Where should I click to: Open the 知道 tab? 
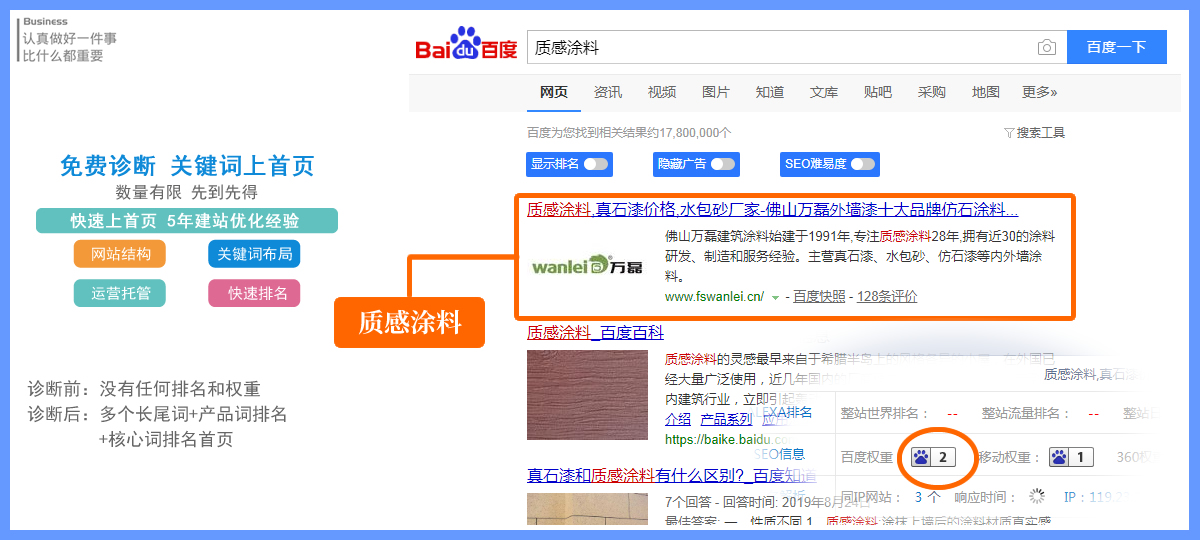tap(769, 92)
